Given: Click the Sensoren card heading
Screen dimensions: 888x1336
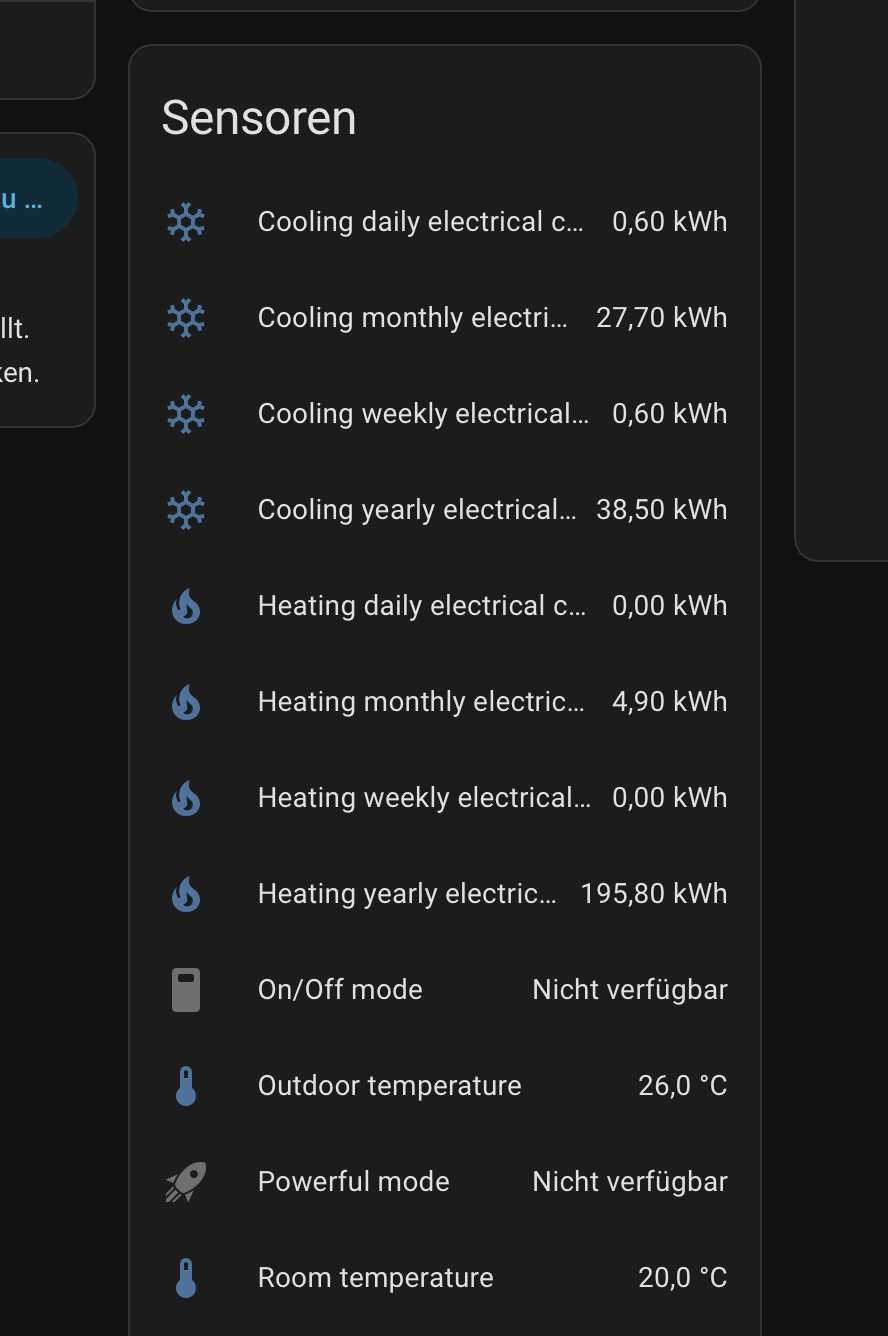Looking at the screenshot, I should (259, 118).
